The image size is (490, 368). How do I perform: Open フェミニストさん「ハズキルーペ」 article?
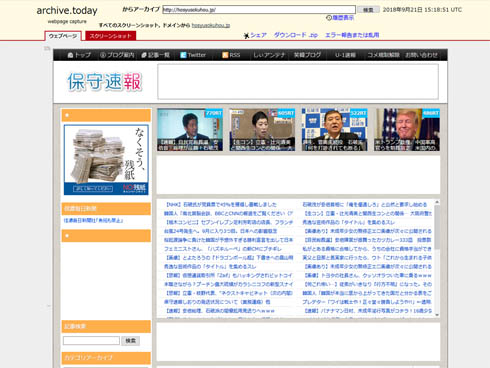pos(223,249)
